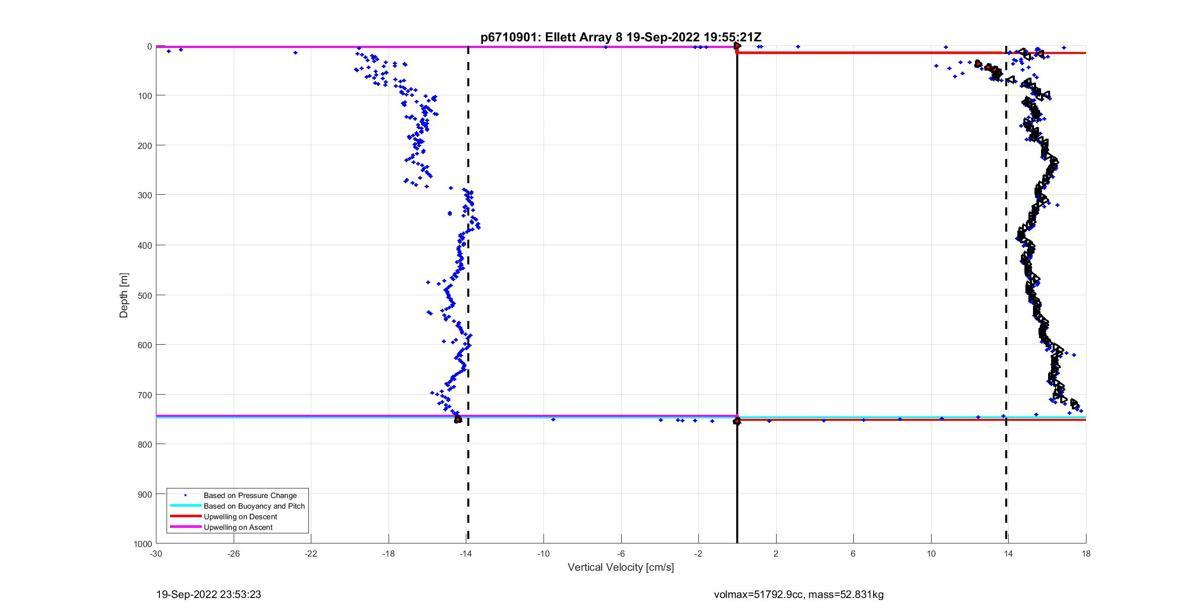
Task: Click the x-axis tick label '-30'
Action: pos(156,553)
